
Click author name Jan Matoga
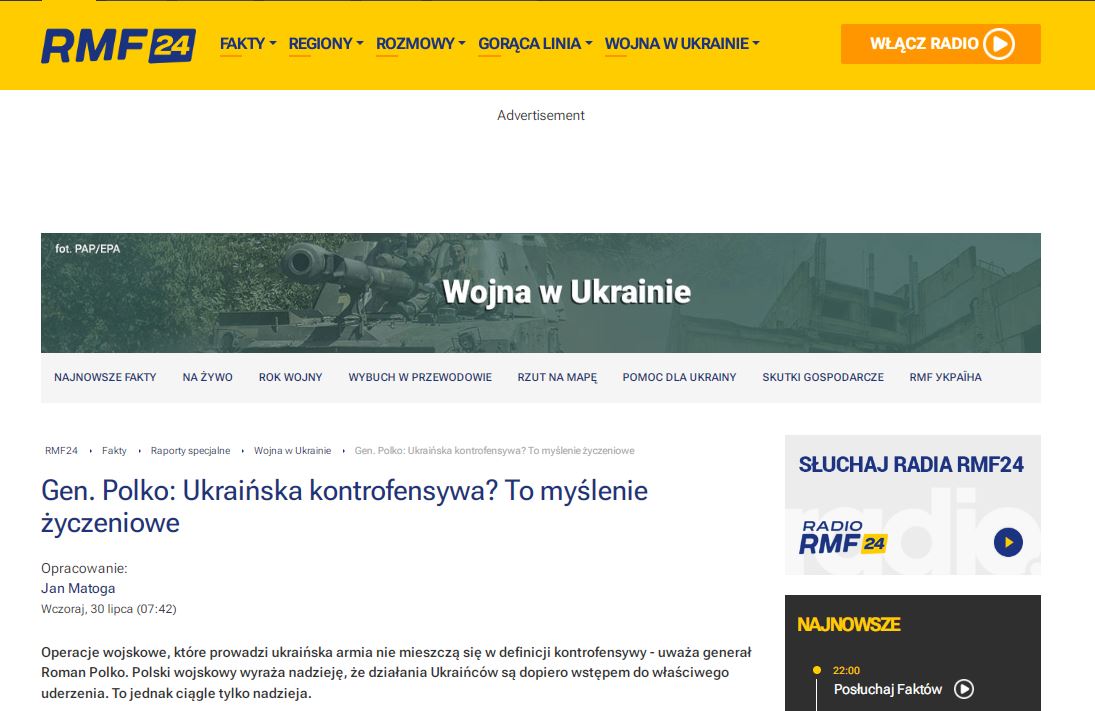tap(78, 588)
